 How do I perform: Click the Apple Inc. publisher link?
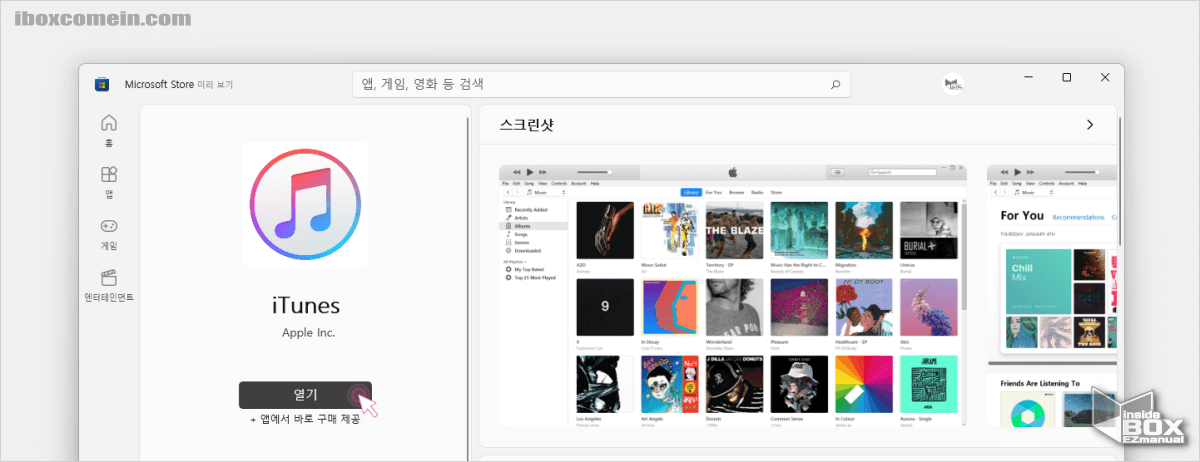306,332
